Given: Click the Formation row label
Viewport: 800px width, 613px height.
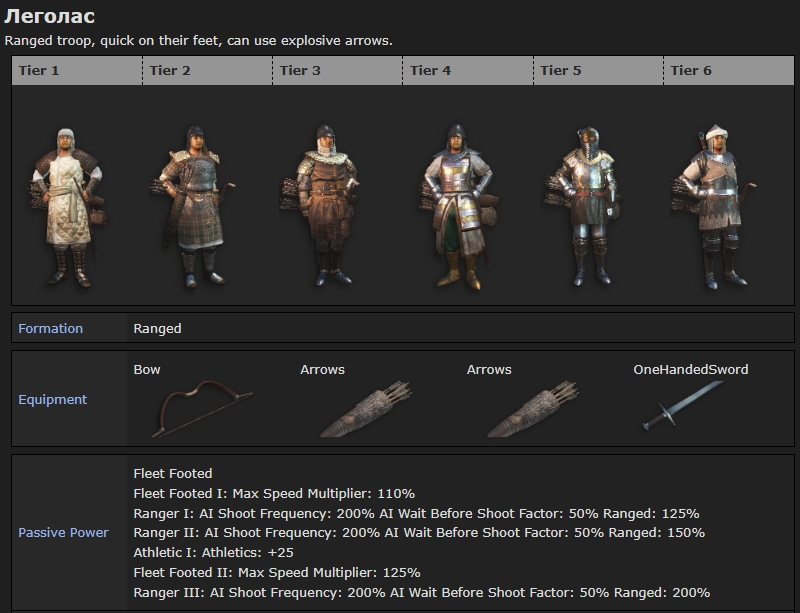Looking at the screenshot, I should (x=50, y=328).
